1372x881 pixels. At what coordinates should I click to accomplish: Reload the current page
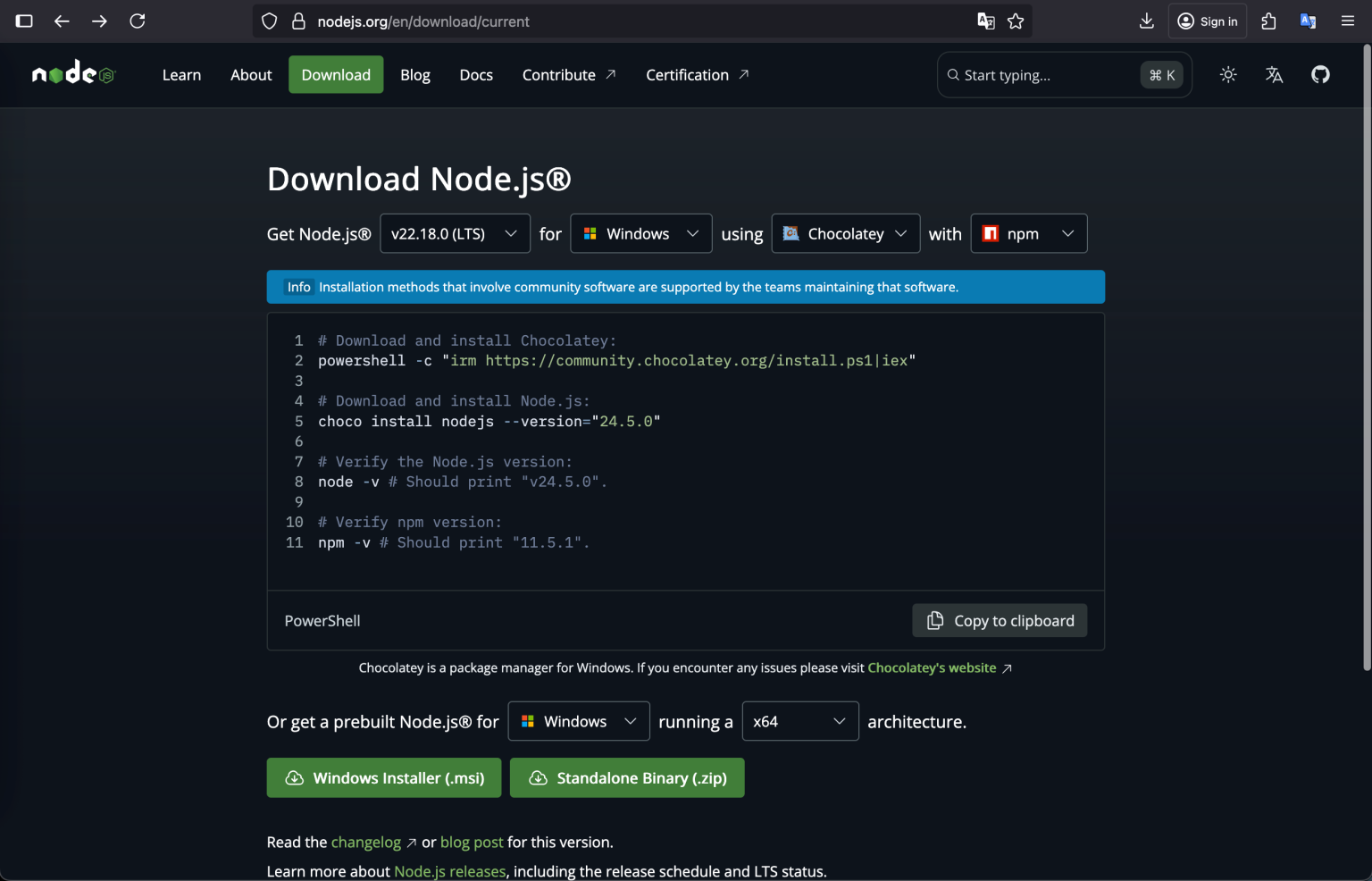(x=138, y=21)
